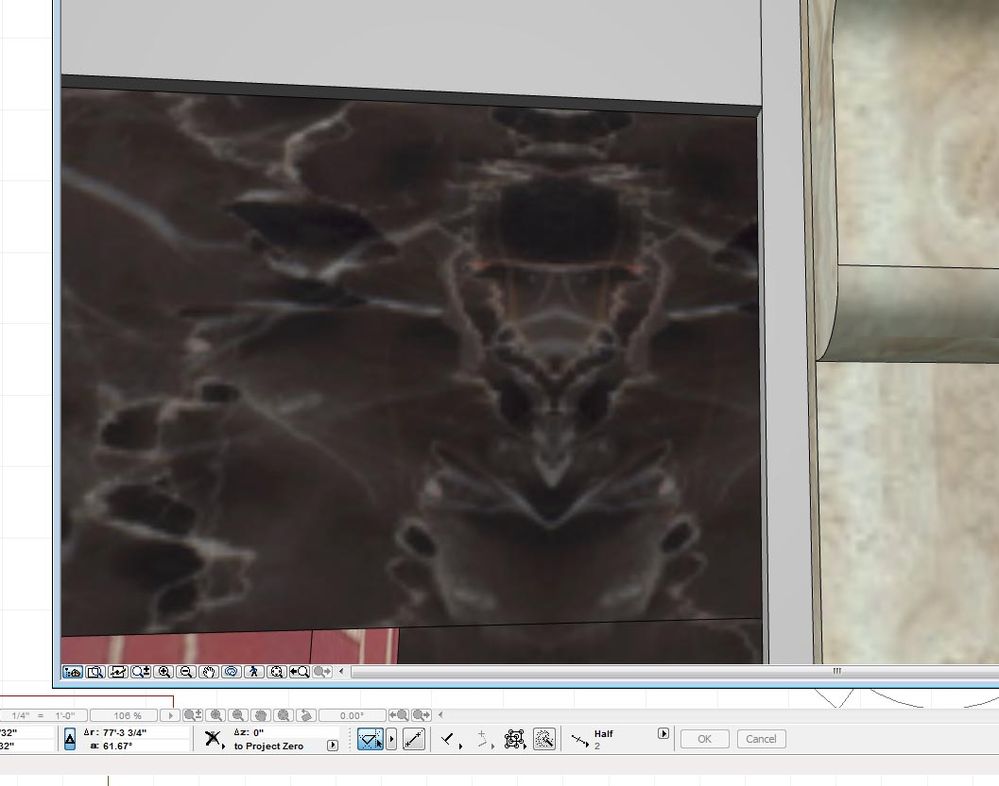Screen dimensions: 999x786
Task: Open the 1/4" = 1'-0" scale selector
Action: click(43, 715)
